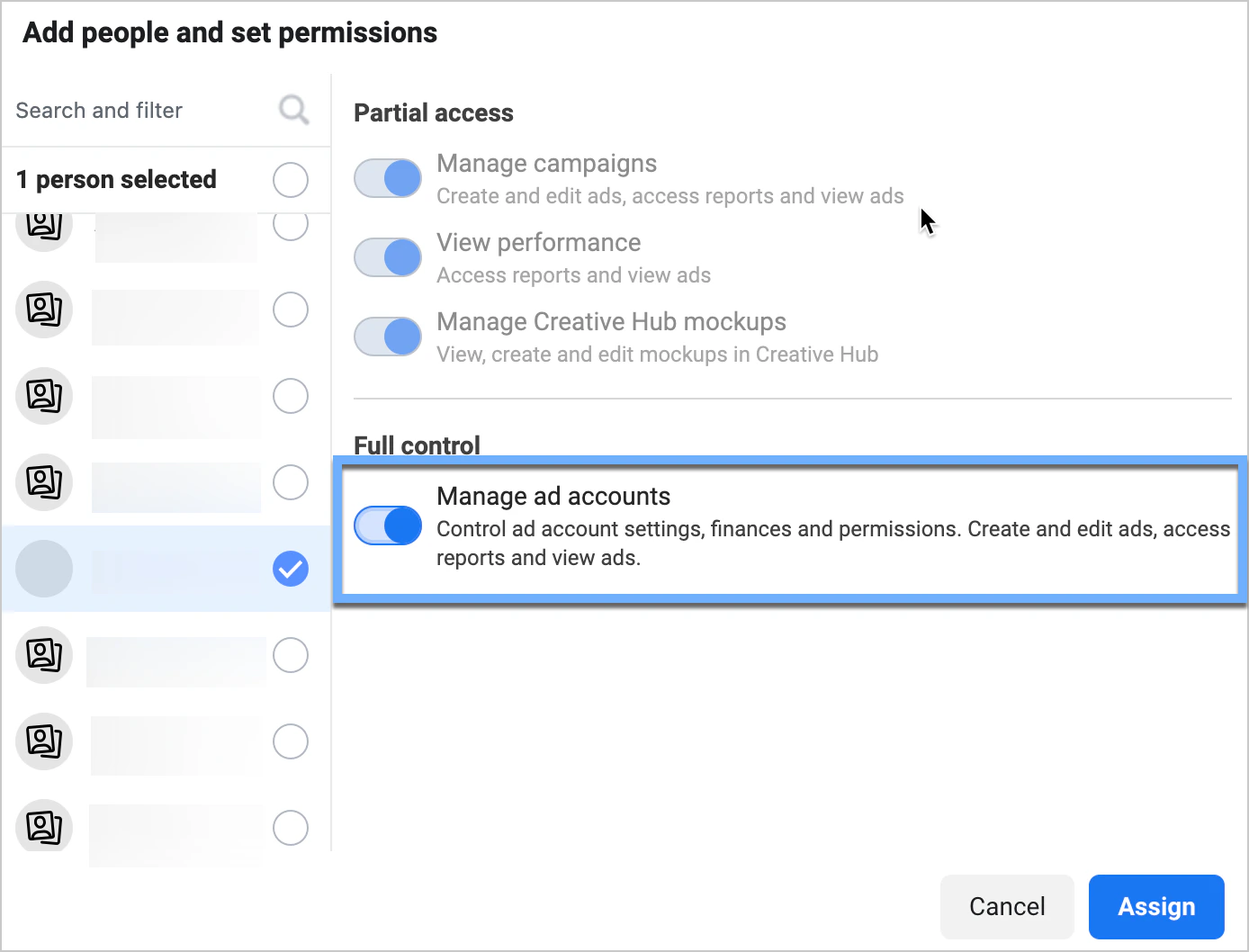This screenshot has width=1249, height=952.
Task: Turn off the View performance switch
Action: [387, 257]
